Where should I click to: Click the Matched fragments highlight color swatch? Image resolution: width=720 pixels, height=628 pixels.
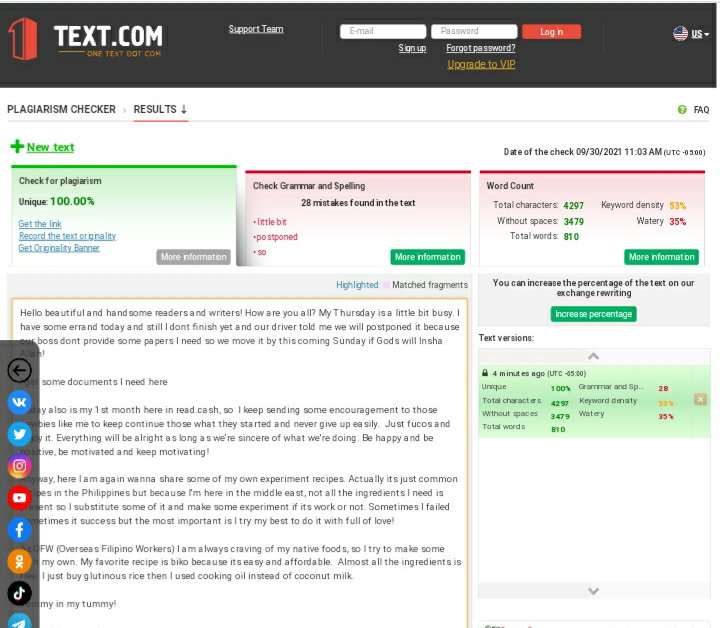(x=386, y=285)
